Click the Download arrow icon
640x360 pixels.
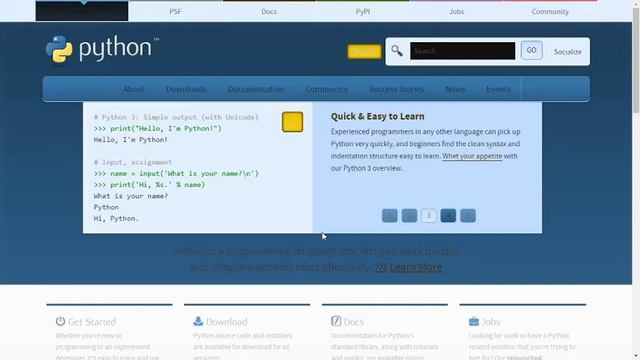[198, 321]
